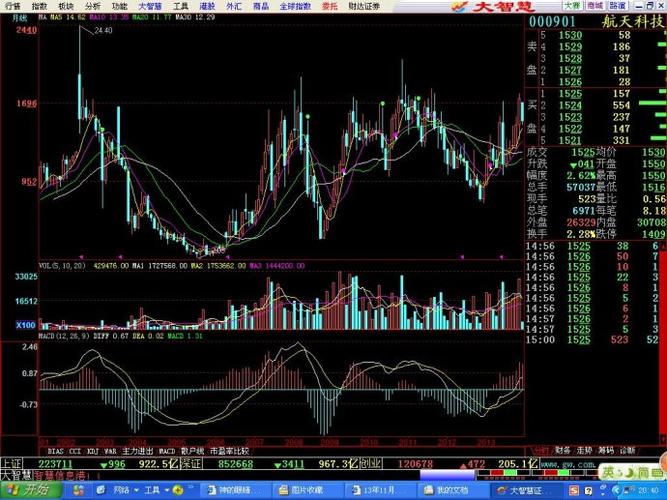Viewport: 667px width, 500px height.
Task: Click the 上证 index label in status bar
Action: point(11,463)
